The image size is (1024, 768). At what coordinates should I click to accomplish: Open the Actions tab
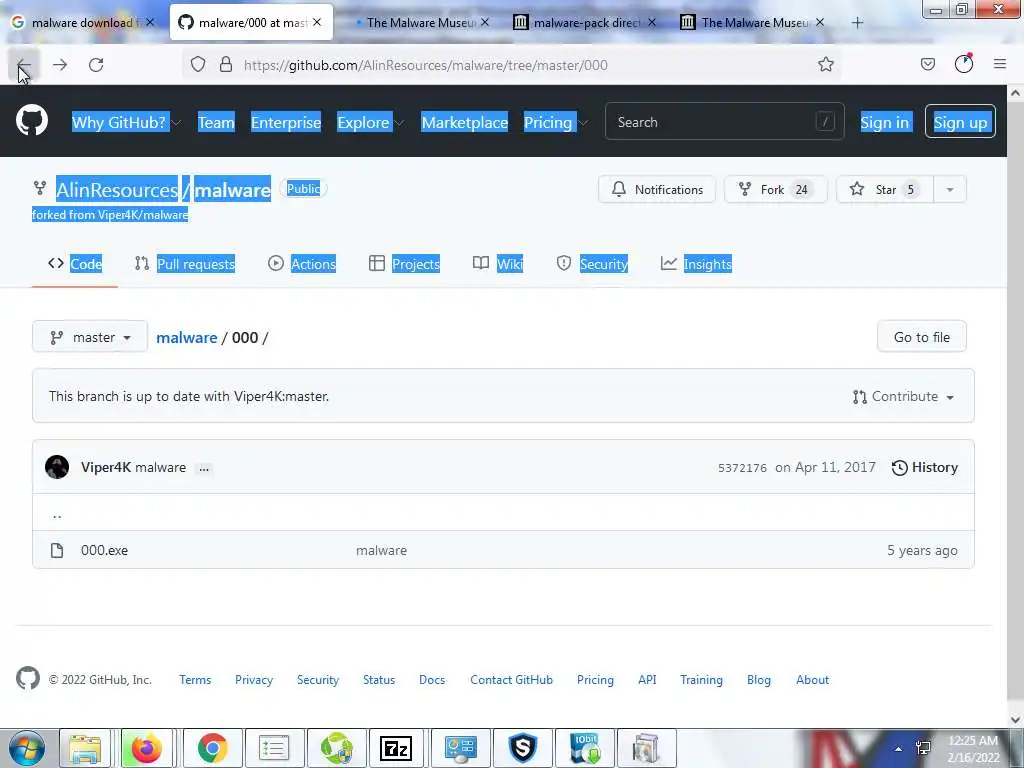pos(302,264)
